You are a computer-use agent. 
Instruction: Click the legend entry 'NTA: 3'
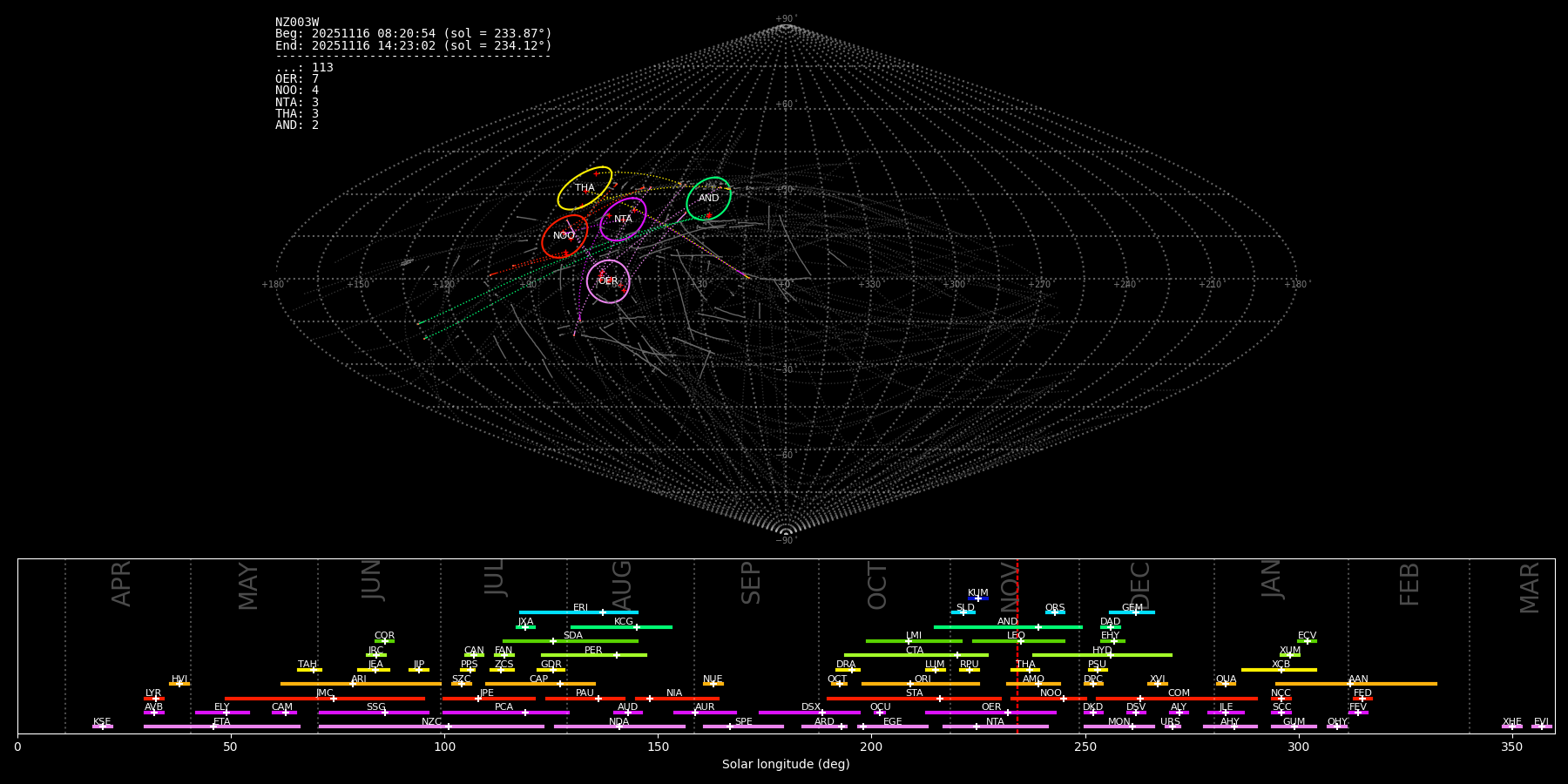(x=297, y=103)
